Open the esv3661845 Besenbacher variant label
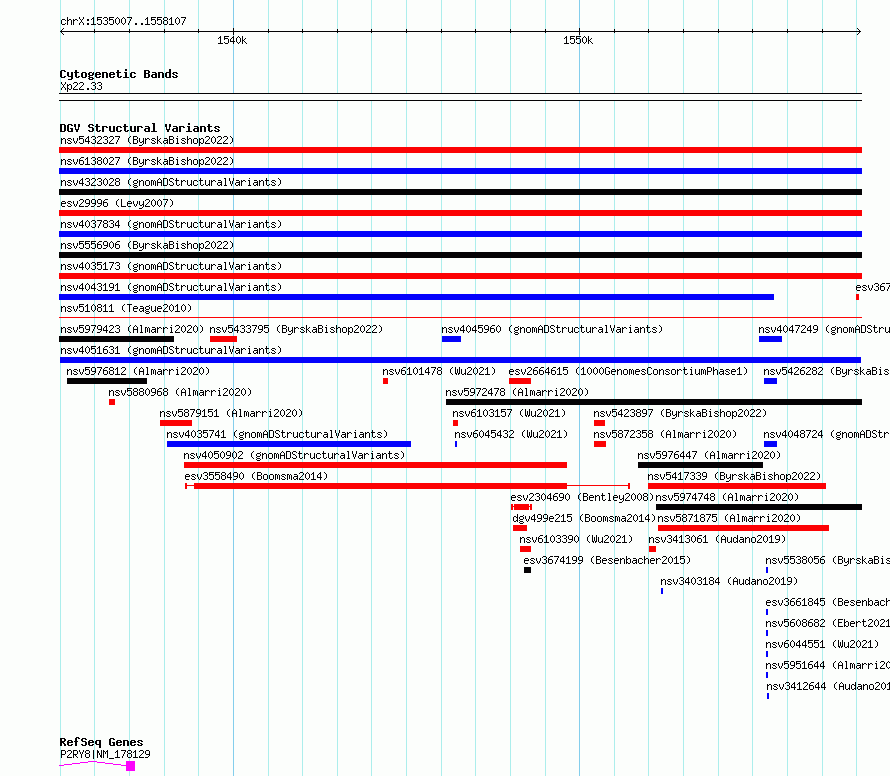Image resolution: width=890 pixels, height=776 pixels. (828, 602)
